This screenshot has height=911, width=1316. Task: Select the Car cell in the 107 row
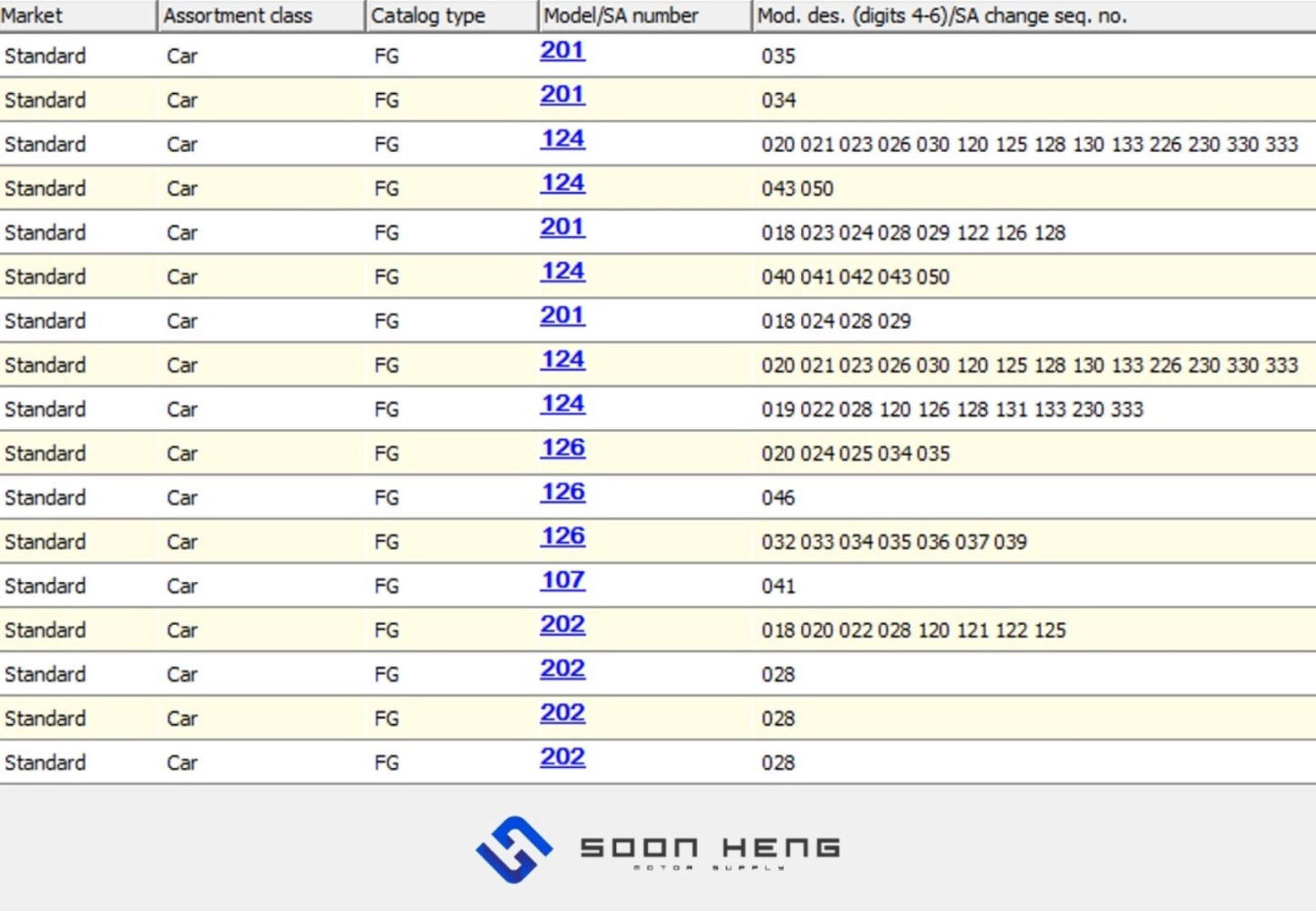click(x=182, y=587)
